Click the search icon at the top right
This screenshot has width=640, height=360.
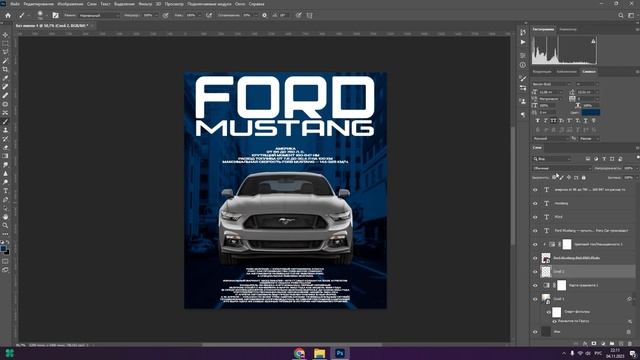point(621,16)
